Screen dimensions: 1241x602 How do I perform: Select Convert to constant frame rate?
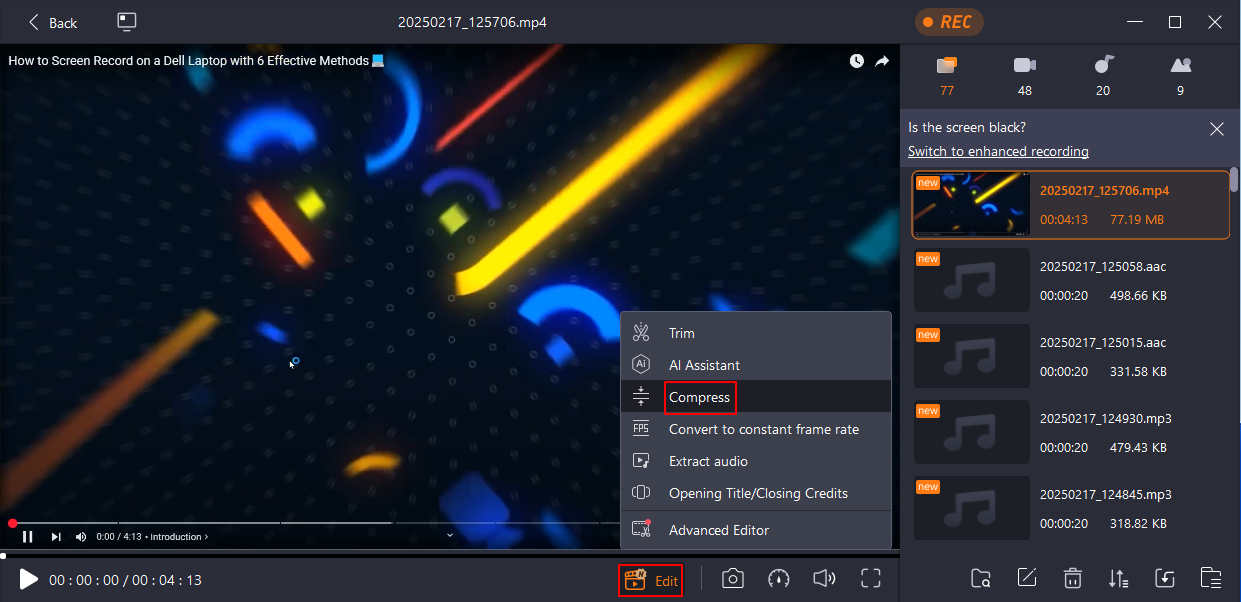(x=756, y=429)
